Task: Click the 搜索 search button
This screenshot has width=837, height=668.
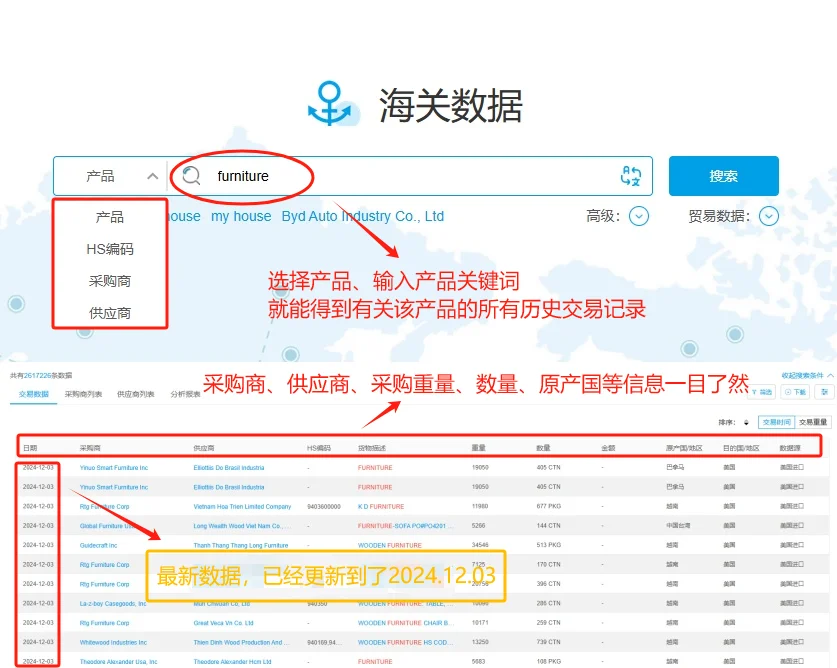Action: tap(723, 175)
